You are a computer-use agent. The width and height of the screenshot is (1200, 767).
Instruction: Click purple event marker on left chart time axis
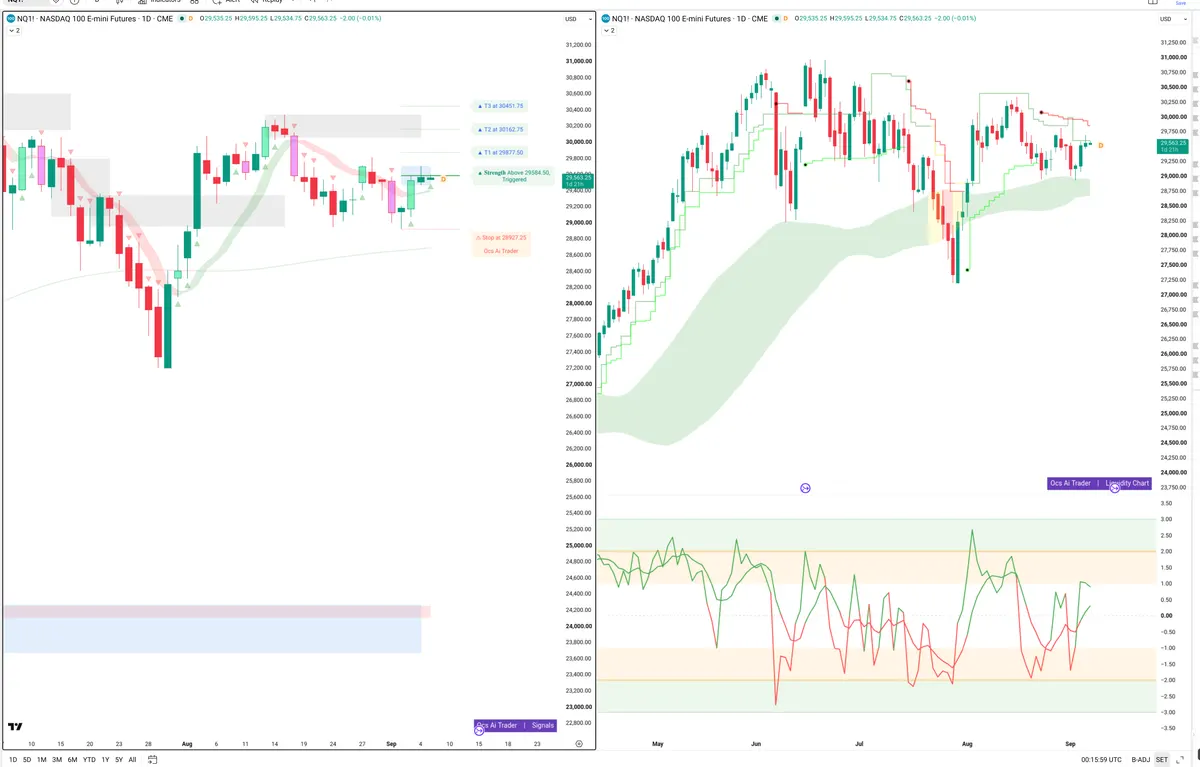click(479, 731)
